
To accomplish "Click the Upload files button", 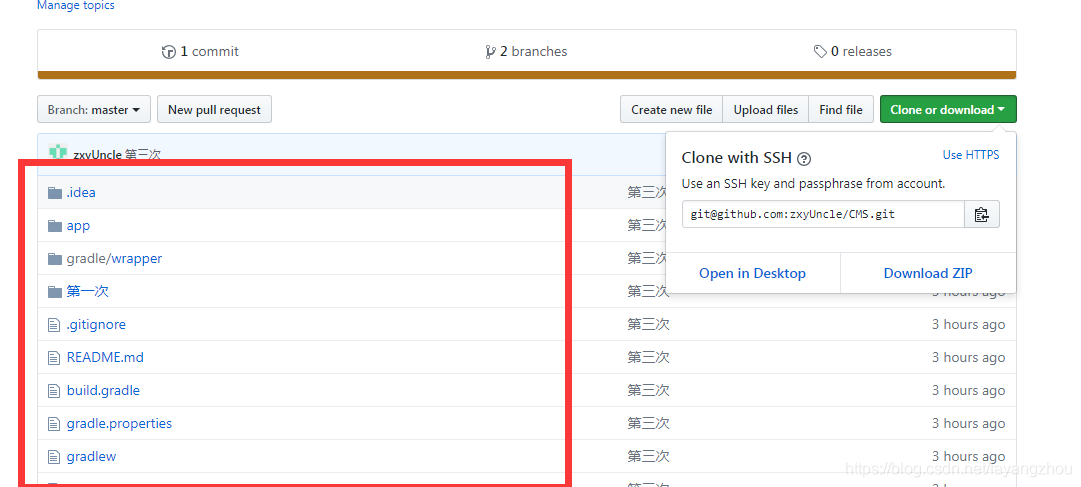I will pos(765,110).
